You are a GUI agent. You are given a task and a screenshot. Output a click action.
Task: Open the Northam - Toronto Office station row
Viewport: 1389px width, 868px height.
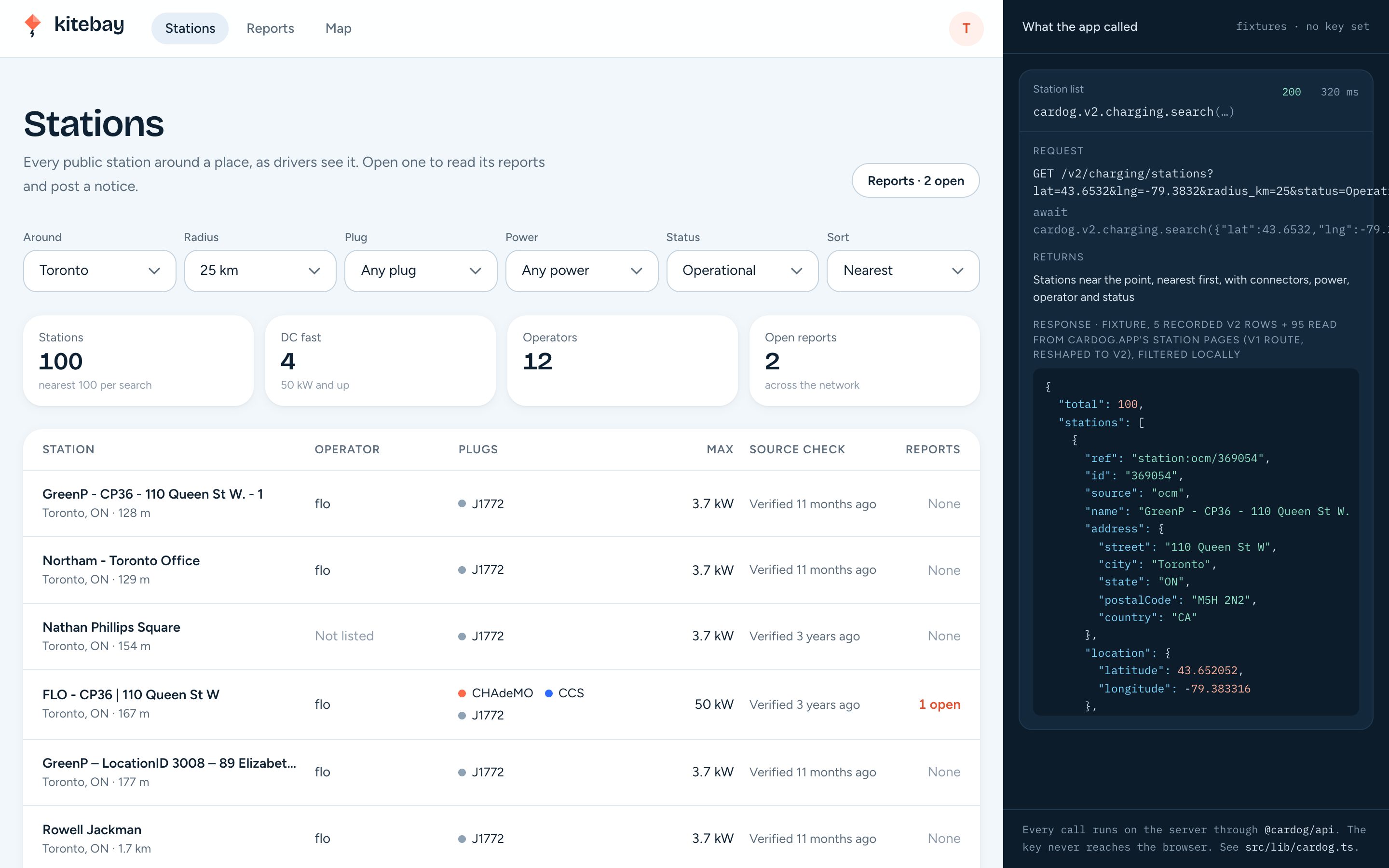(x=501, y=570)
